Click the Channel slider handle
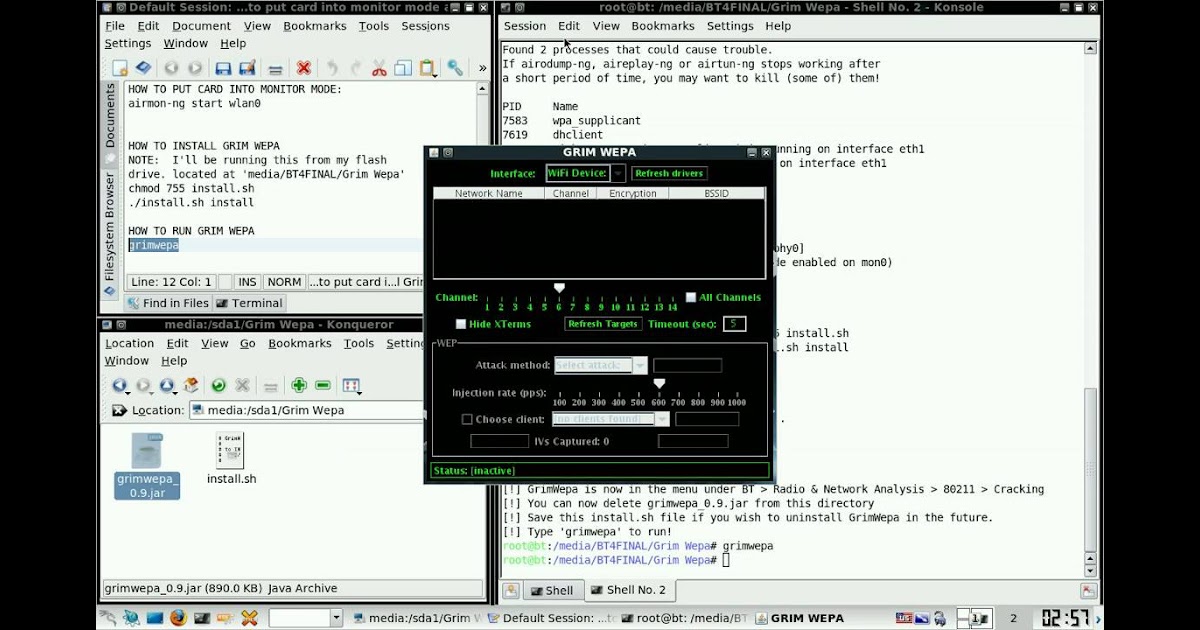Screen dimensions: 1200x630 coord(560,288)
